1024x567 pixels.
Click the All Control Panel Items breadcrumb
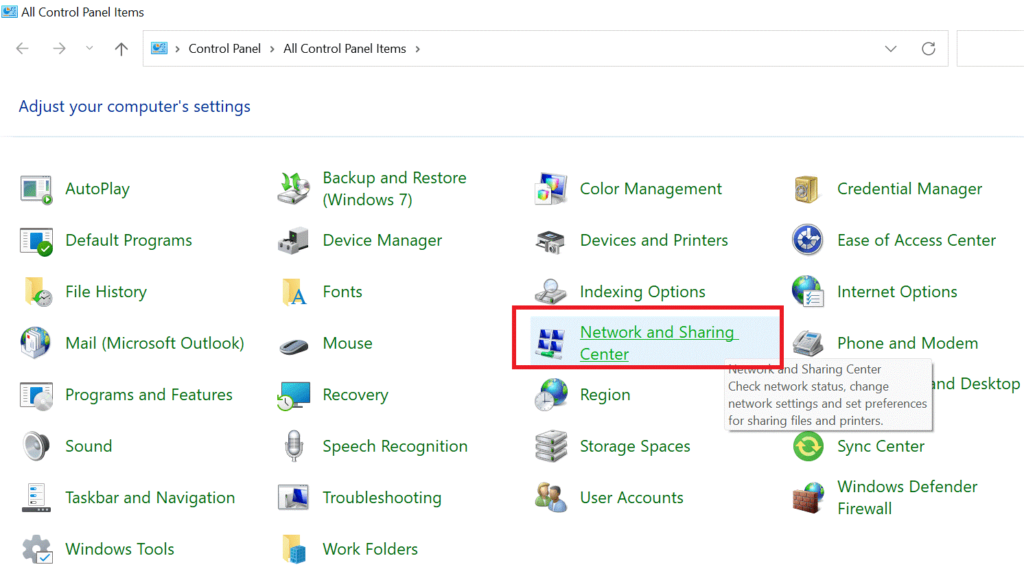pos(344,48)
